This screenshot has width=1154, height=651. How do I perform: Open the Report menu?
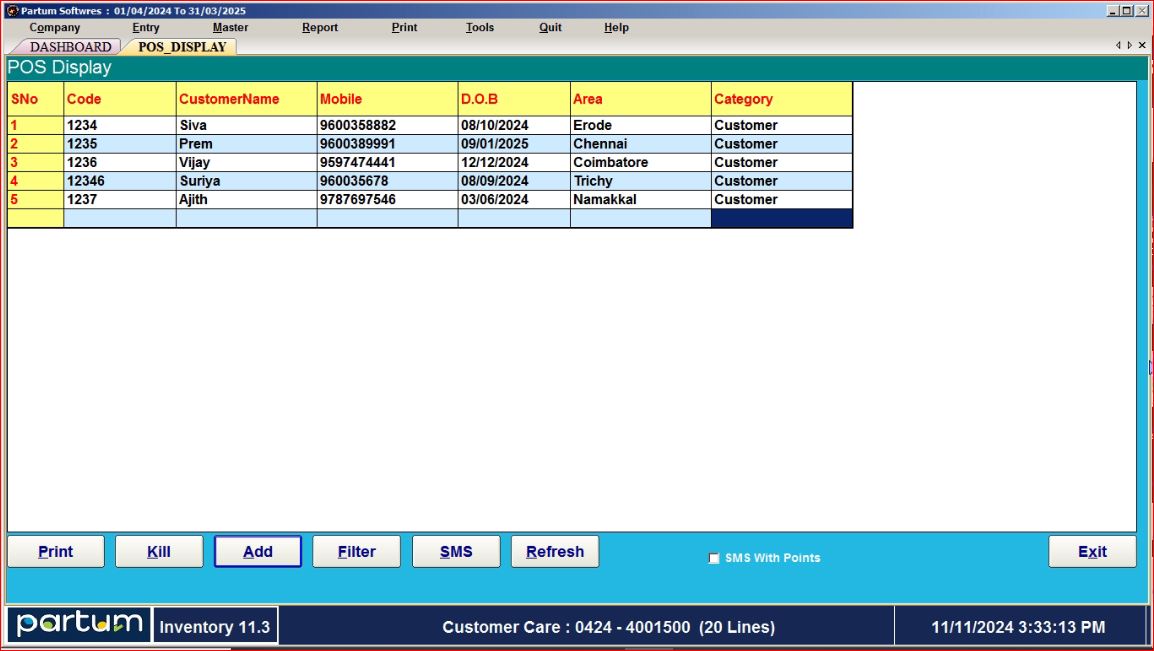tap(320, 28)
